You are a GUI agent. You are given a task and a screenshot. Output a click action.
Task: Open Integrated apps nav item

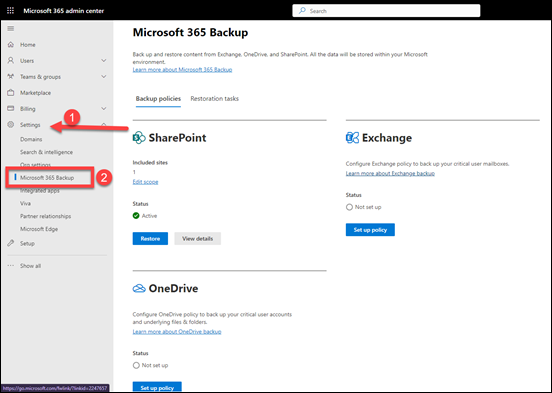coord(39,191)
